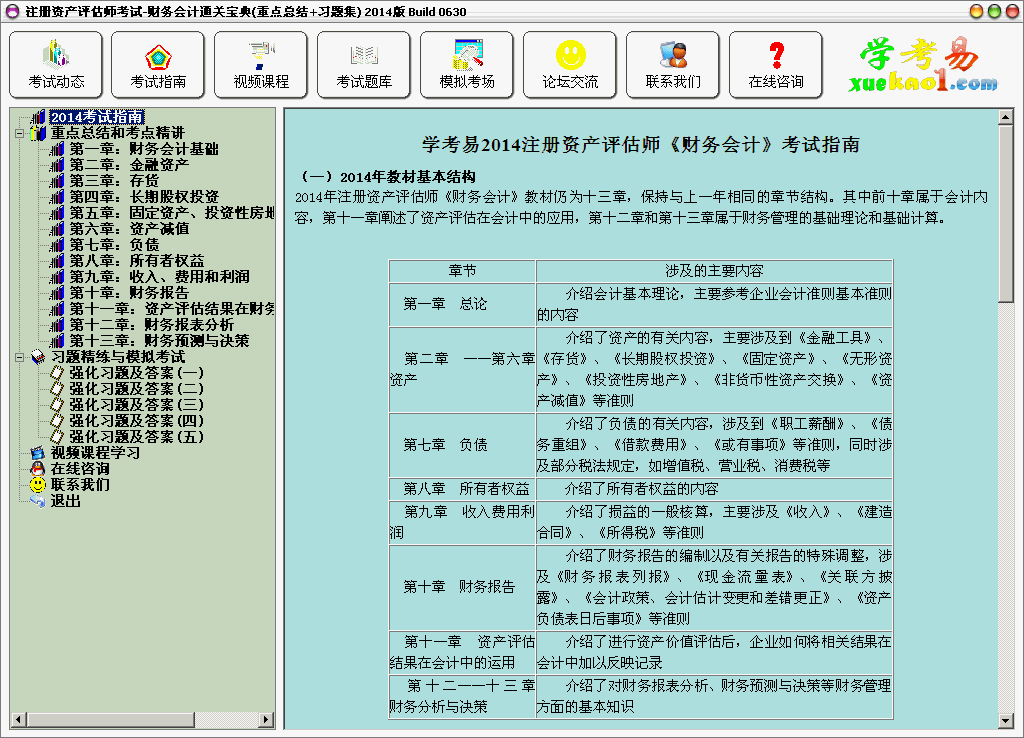1024x738 pixels.
Task: Click the 考试动态 toolbar icon
Action: pyautogui.click(x=56, y=65)
